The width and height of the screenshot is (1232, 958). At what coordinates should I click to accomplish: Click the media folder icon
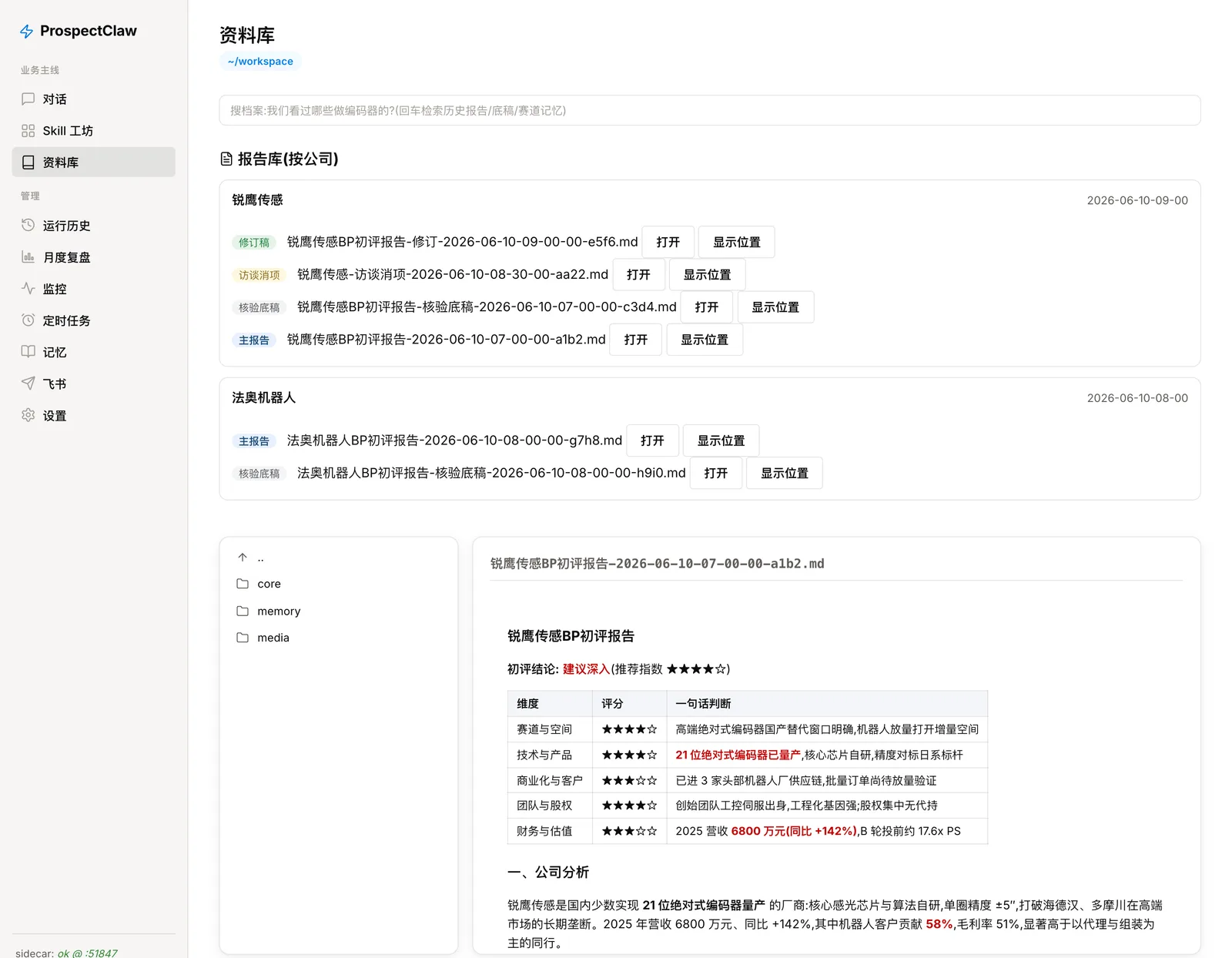click(243, 638)
